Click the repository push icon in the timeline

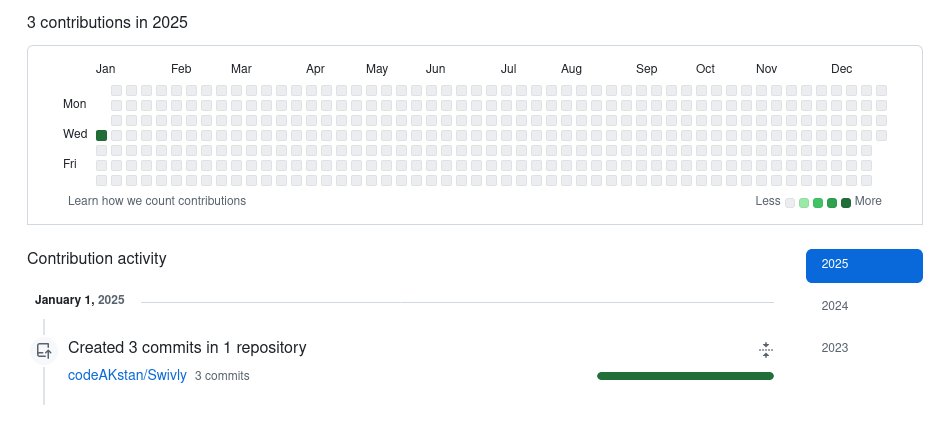(43, 350)
